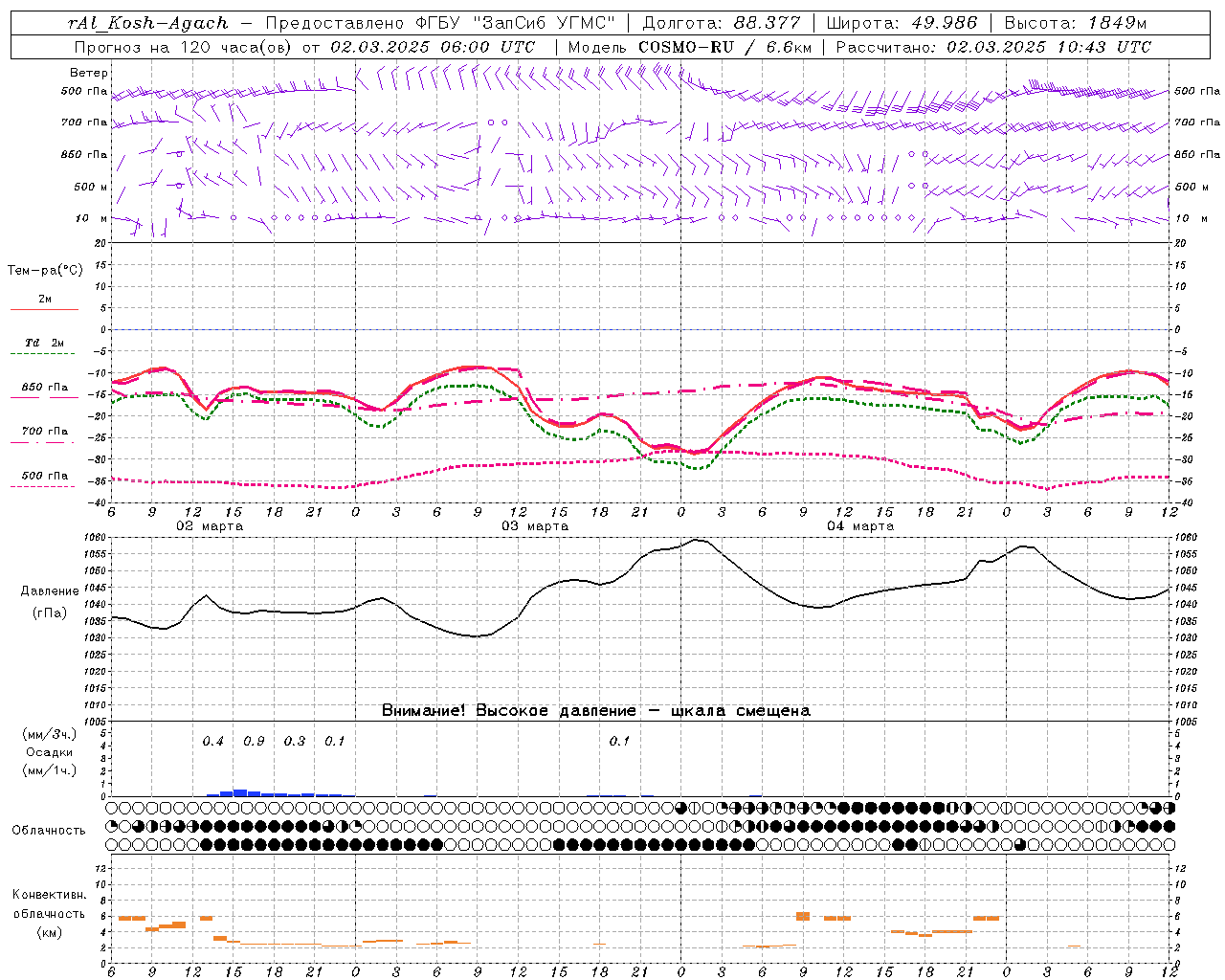Click the (мм/3ч.) unit label
Viewport: 1225px width, 980px height.
[x=49, y=734]
